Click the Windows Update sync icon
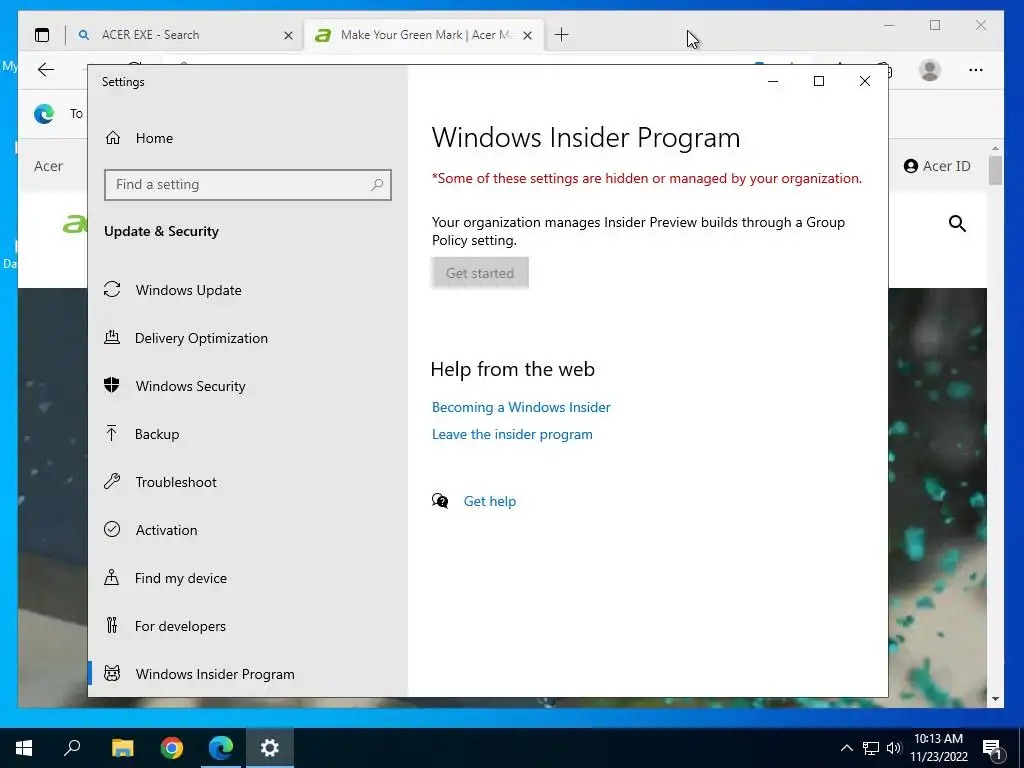The height and width of the screenshot is (768, 1024). tap(112, 289)
